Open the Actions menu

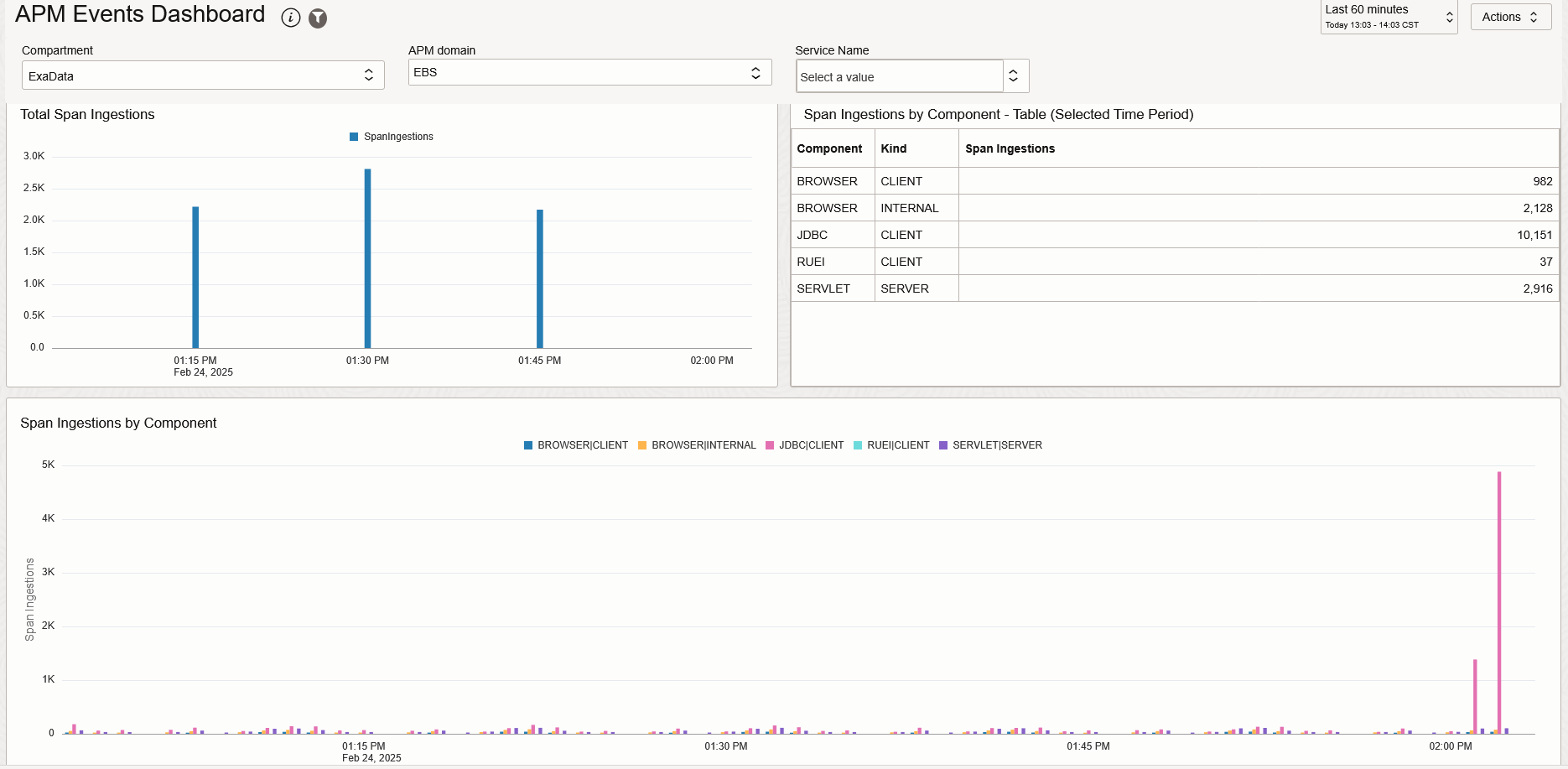coord(1510,16)
